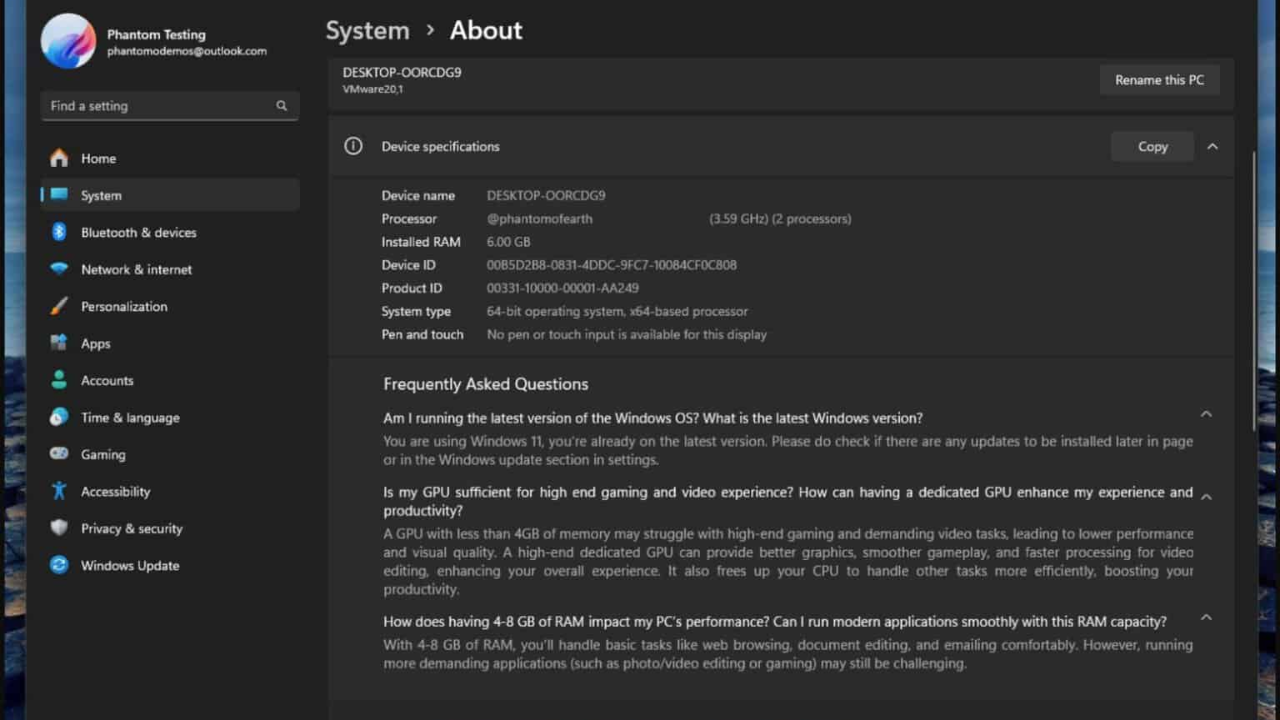The height and width of the screenshot is (720, 1280).
Task: Select the Accessibility icon
Action: [58, 491]
